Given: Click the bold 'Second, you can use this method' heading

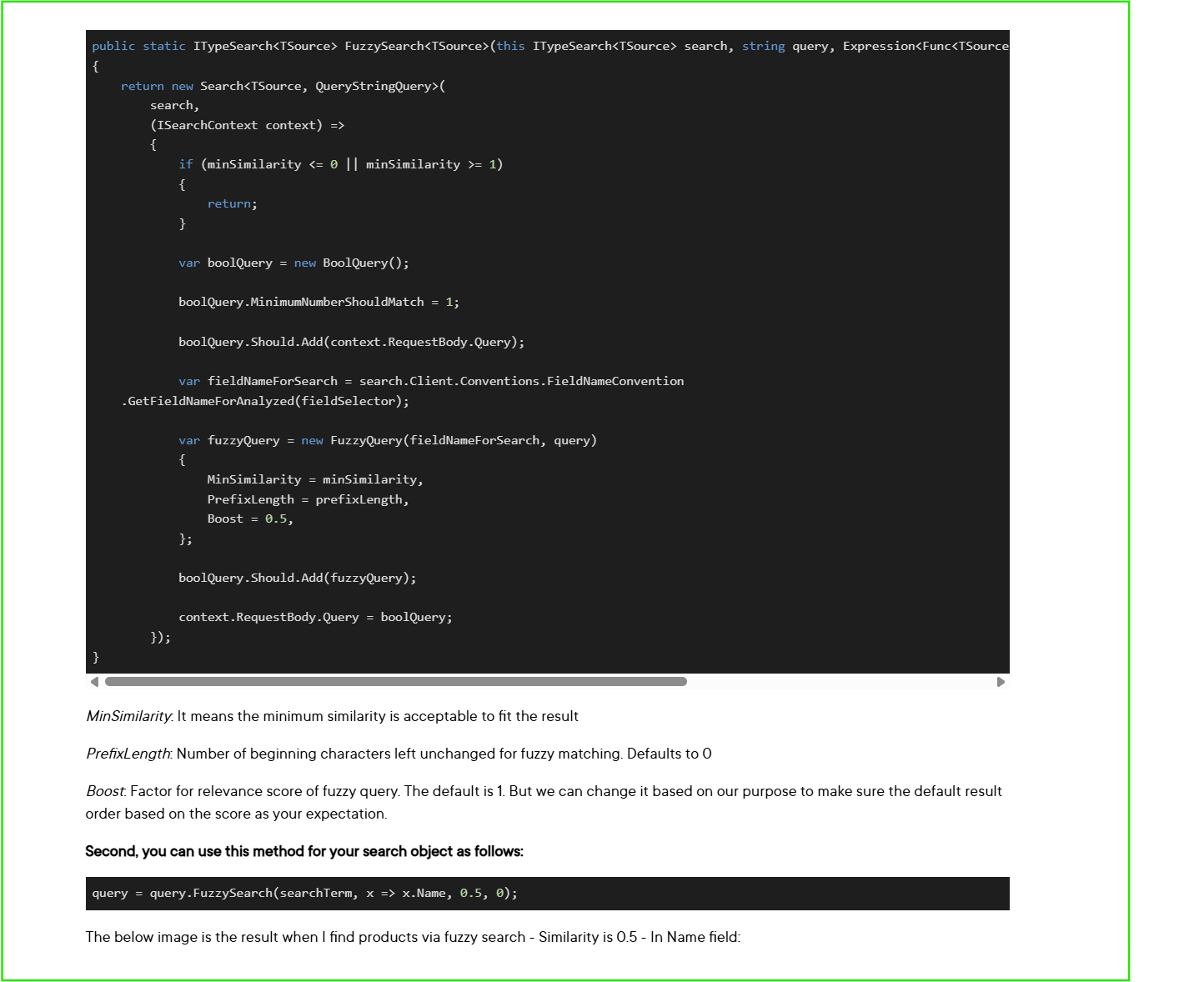Looking at the screenshot, I should 304,851.
